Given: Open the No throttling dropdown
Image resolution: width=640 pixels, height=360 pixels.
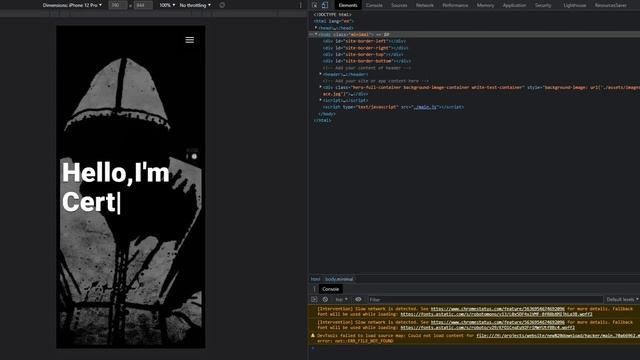Looking at the screenshot, I should [x=195, y=5].
